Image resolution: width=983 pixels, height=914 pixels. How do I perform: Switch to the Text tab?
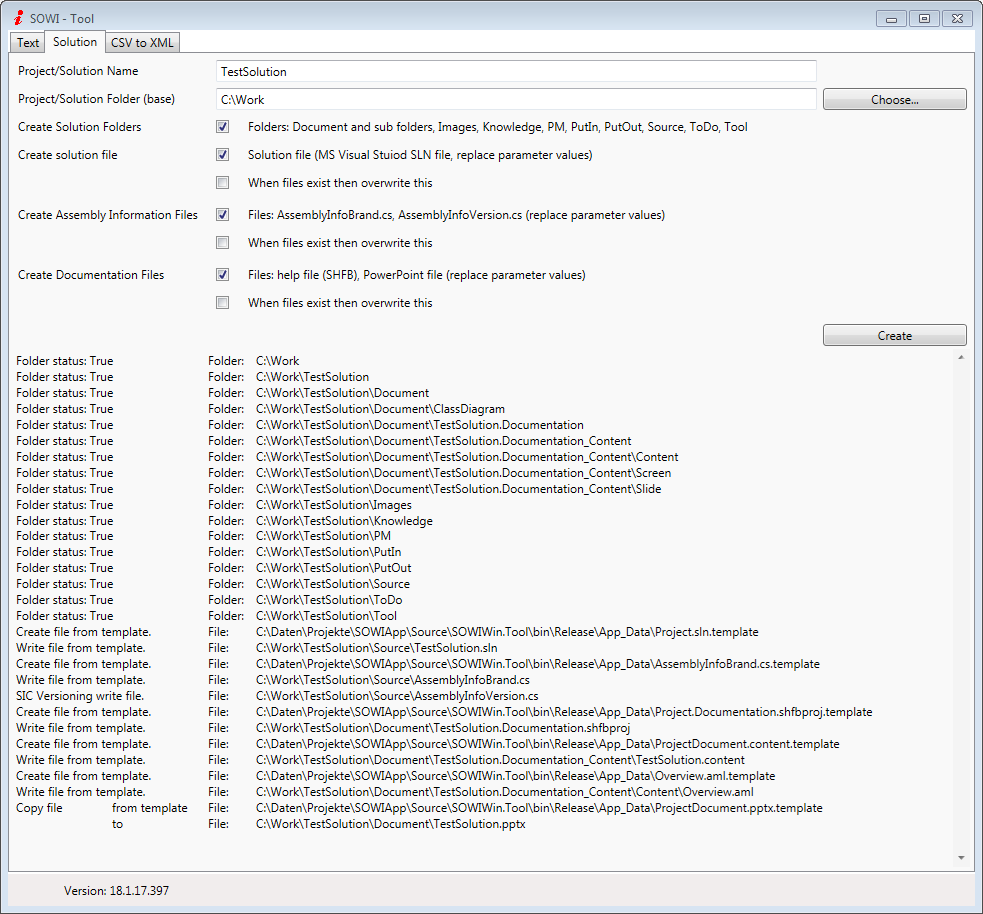click(28, 43)
